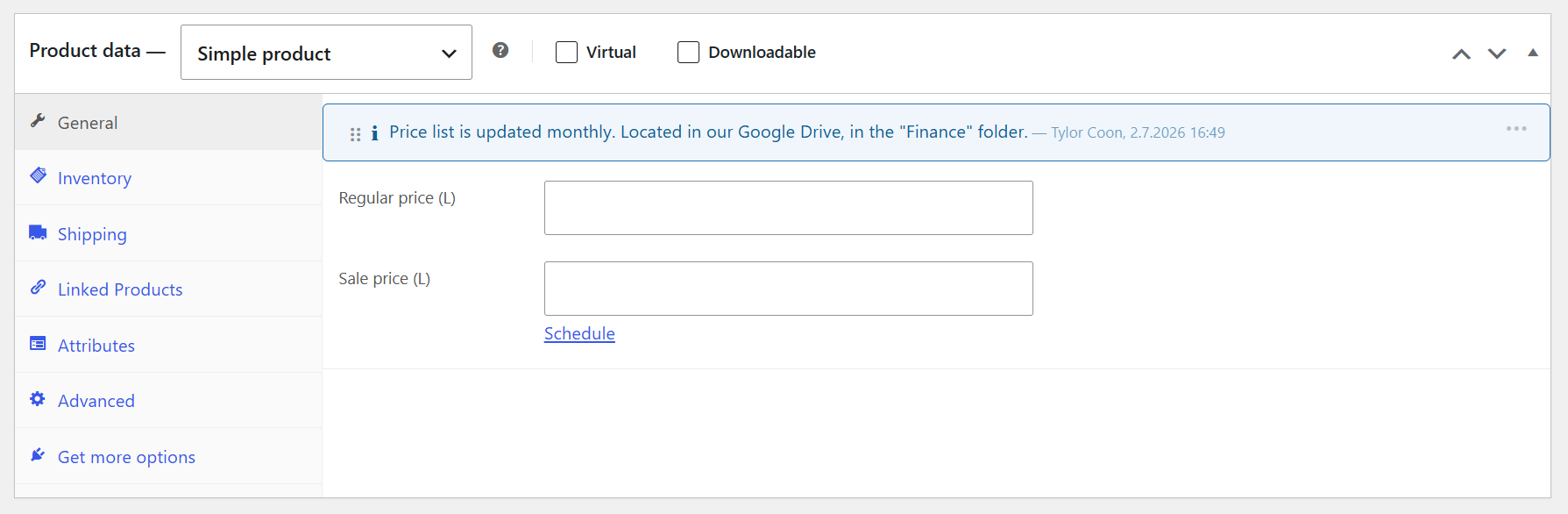Click the info icon on the price note
1568x514 pixels.
(375, 132)
